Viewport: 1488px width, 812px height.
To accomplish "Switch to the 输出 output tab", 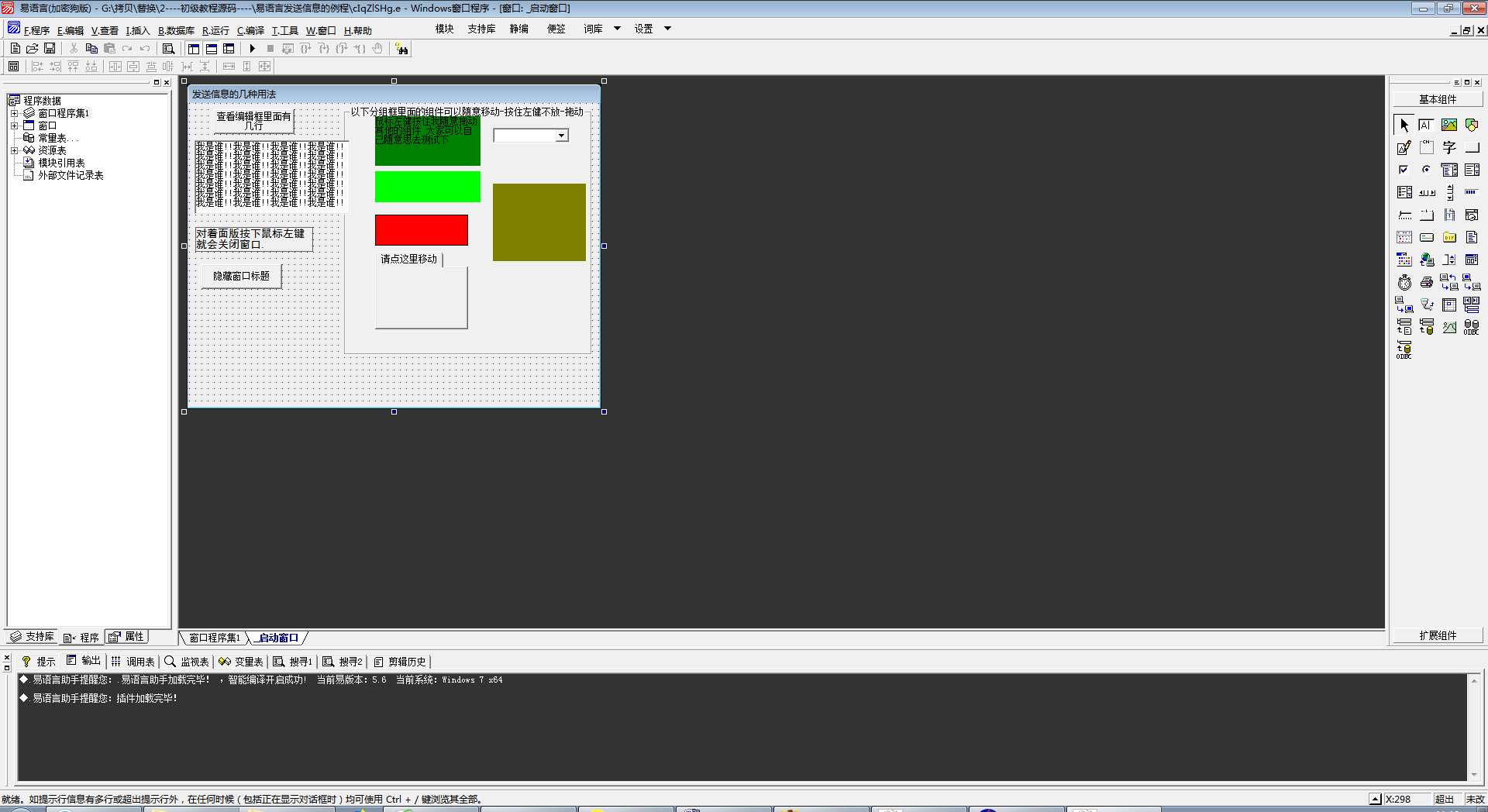I will [x=84, y=661].
